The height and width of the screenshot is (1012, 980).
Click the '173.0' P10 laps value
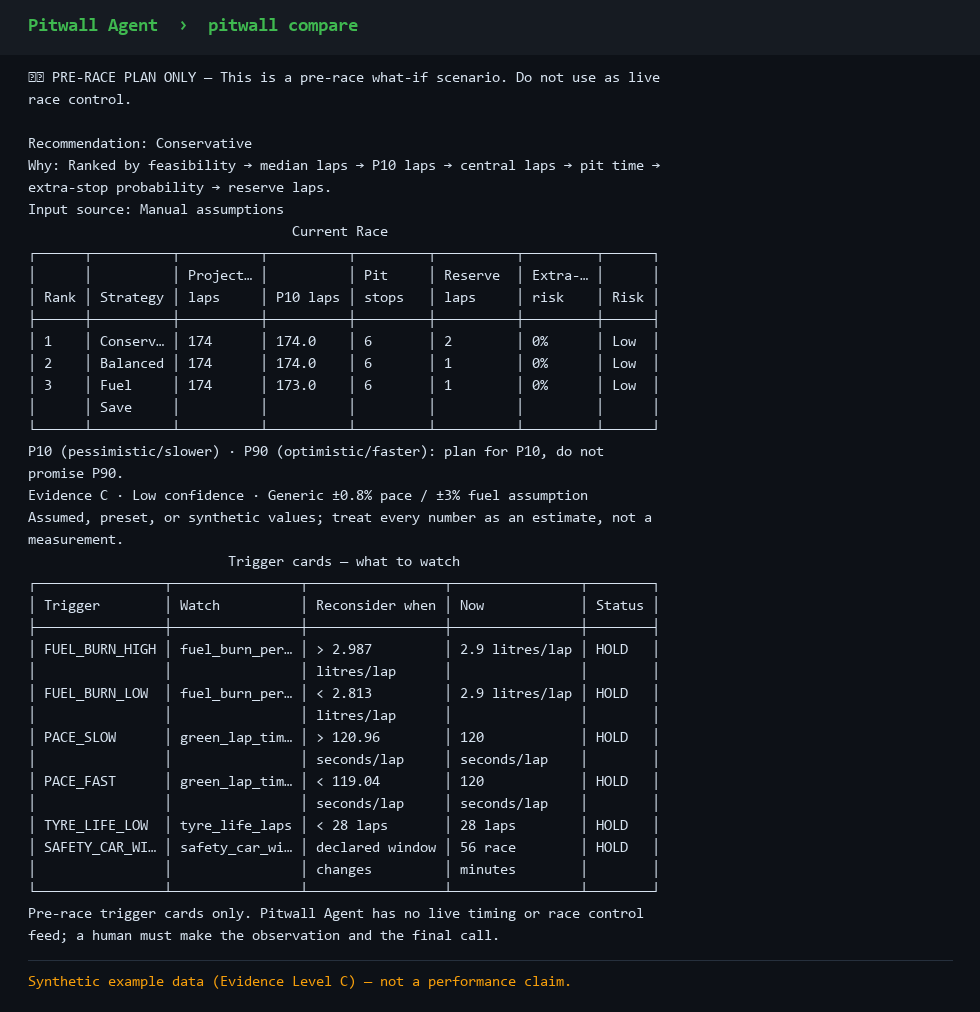point(296,385)
